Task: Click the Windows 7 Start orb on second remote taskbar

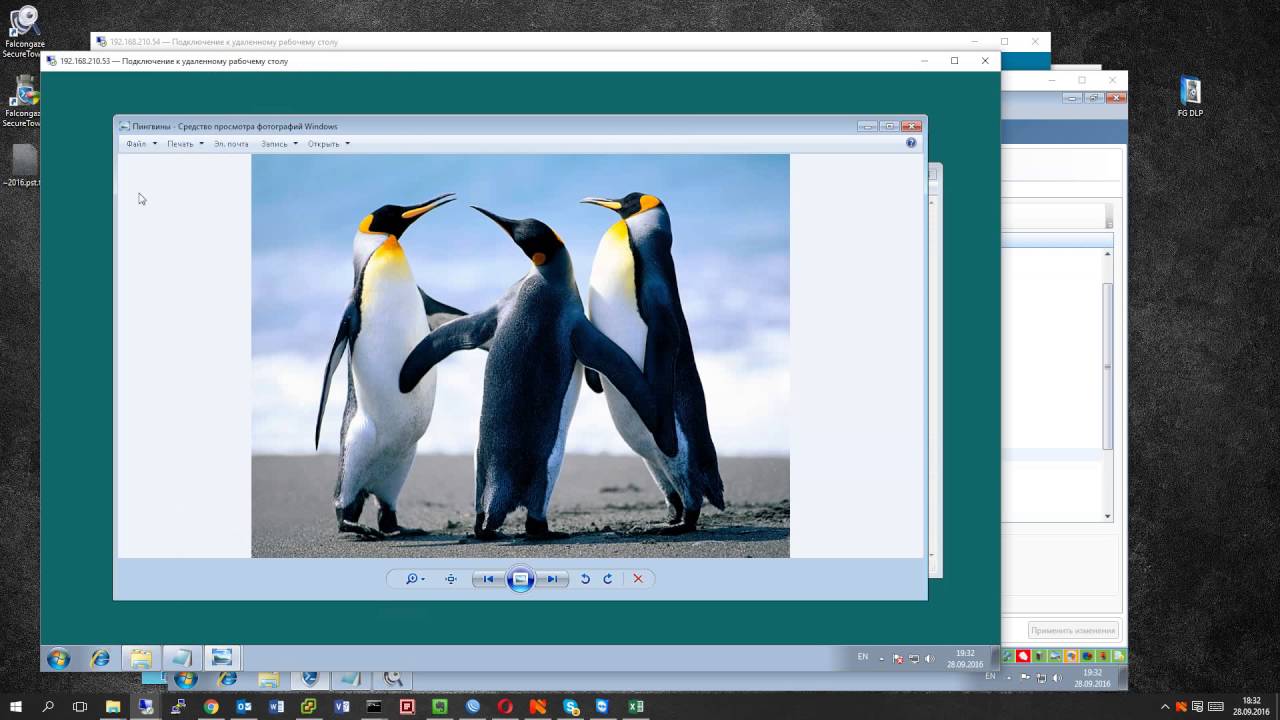Action: tap(185, 680)
